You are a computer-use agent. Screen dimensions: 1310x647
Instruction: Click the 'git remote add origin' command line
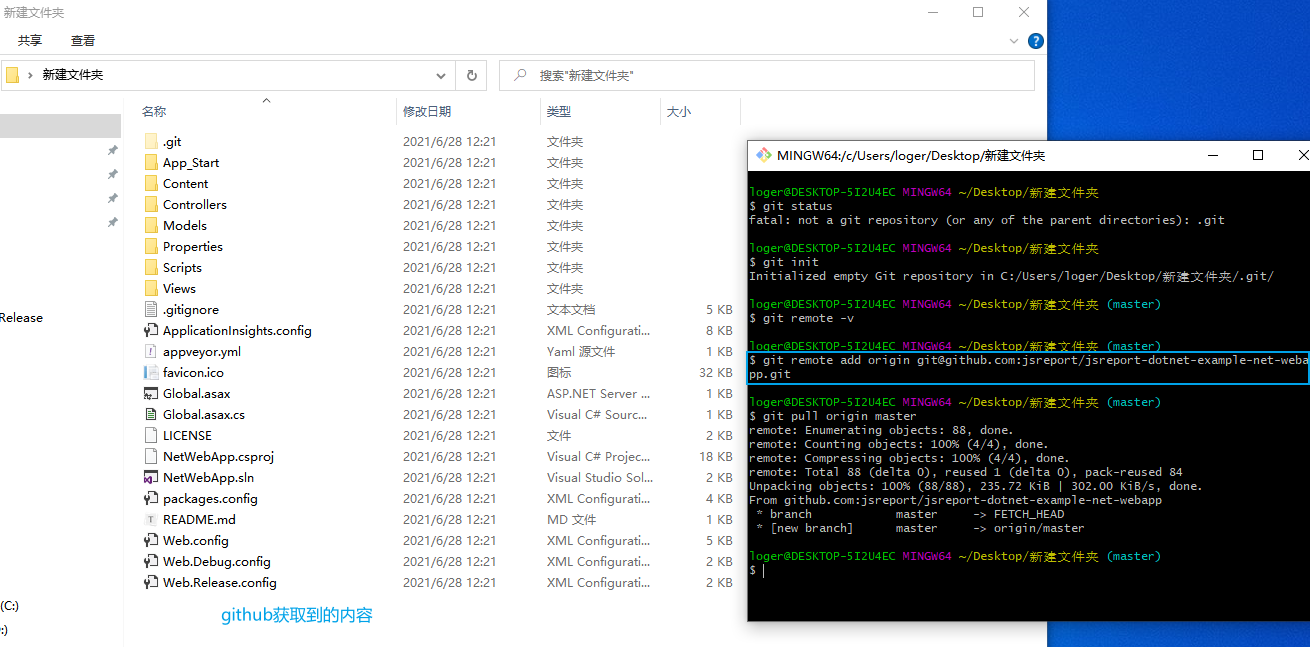(1028, 367)
